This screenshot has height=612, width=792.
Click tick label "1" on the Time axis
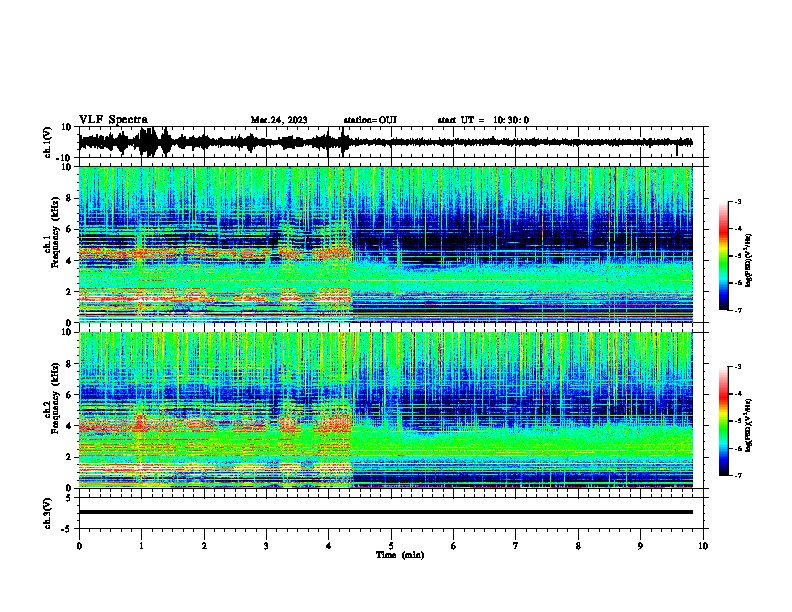[141, 546]
